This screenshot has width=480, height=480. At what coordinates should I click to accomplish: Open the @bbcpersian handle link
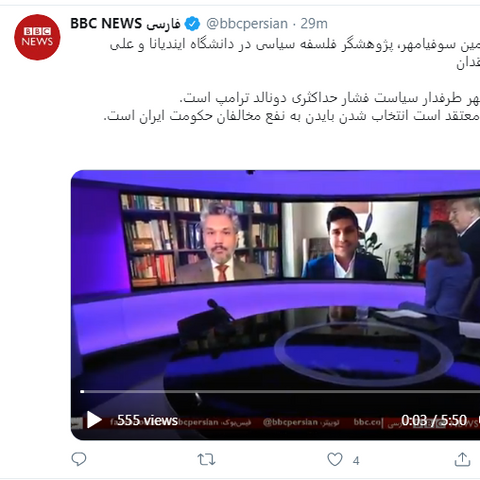click(x=247, y=24)
